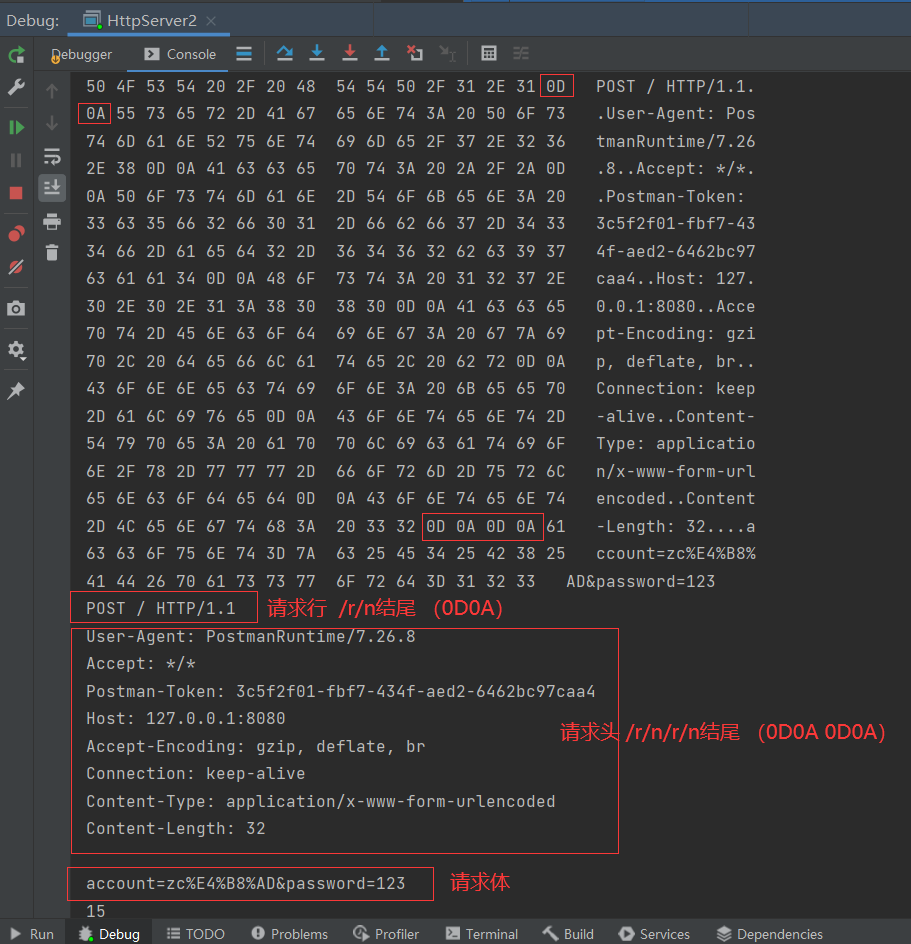Screen dimensions: 911x944
Task: Open the Services tool window
Action: pos(654,934)
